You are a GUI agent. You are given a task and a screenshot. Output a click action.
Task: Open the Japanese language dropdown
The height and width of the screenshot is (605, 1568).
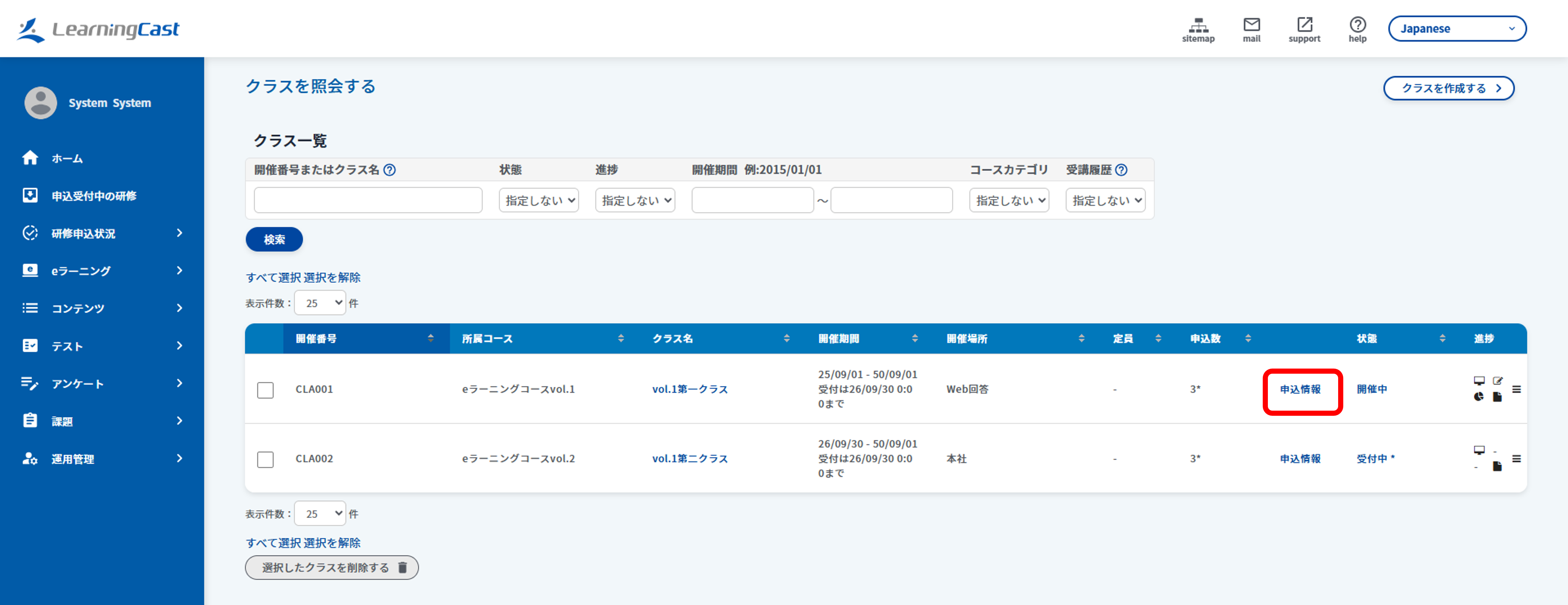click(x=1457, y=29)
